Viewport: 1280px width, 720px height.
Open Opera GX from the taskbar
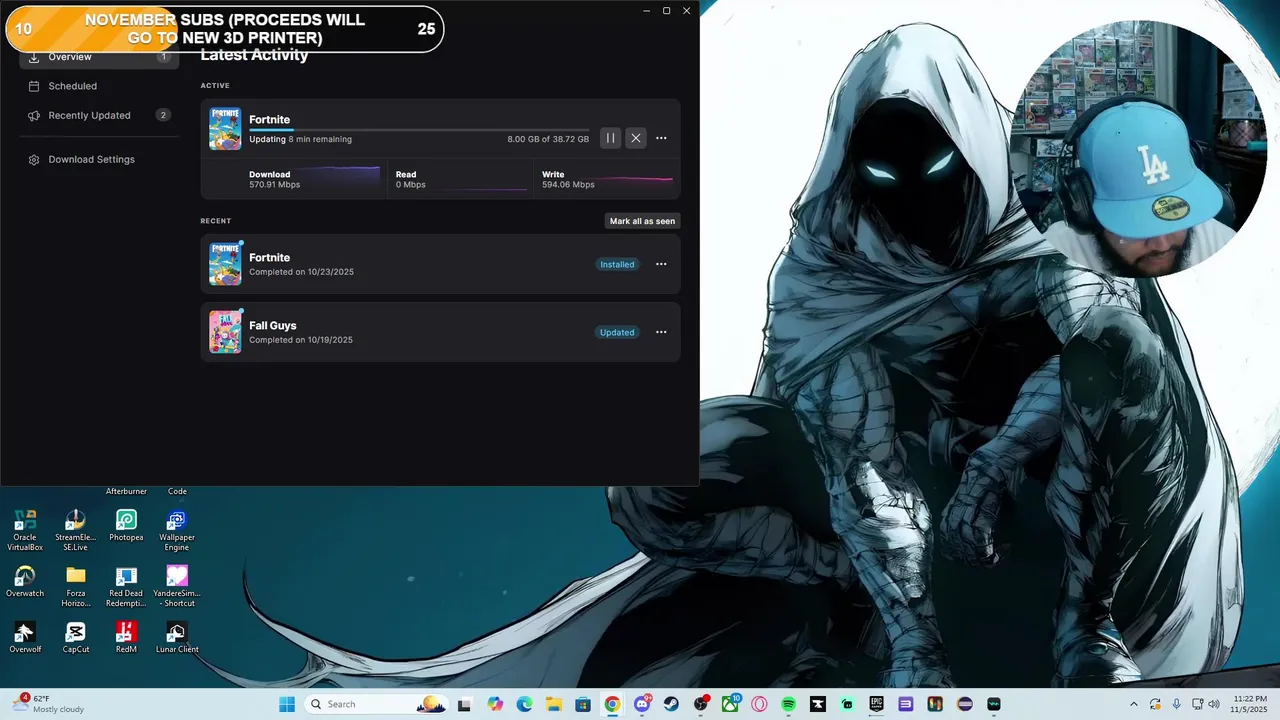click(759, 704)
